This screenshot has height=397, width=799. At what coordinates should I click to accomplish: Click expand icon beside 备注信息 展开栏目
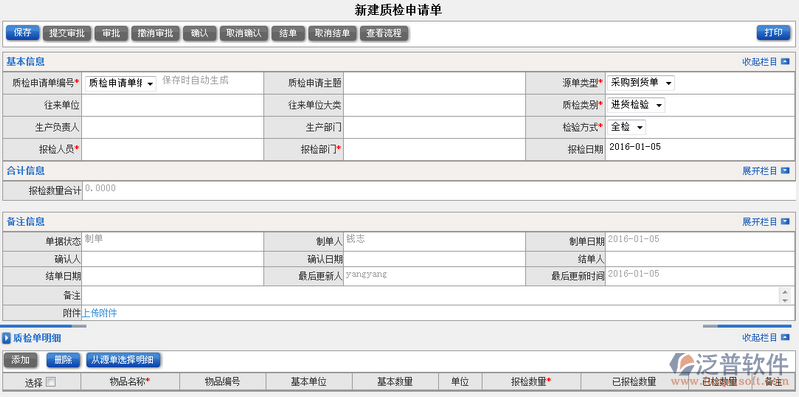click(785, 222)
